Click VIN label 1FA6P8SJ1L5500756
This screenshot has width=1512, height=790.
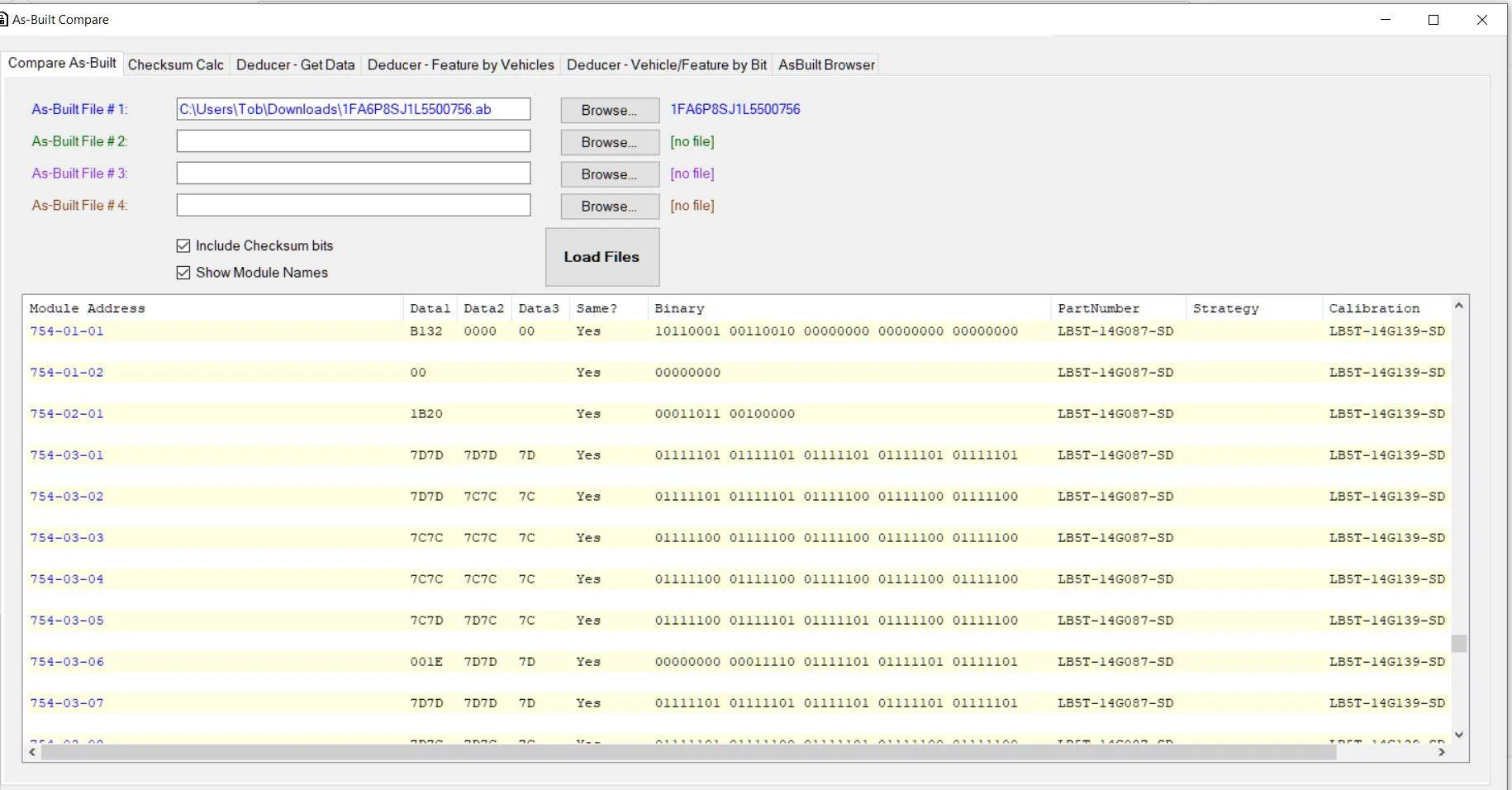click(735, 109)
